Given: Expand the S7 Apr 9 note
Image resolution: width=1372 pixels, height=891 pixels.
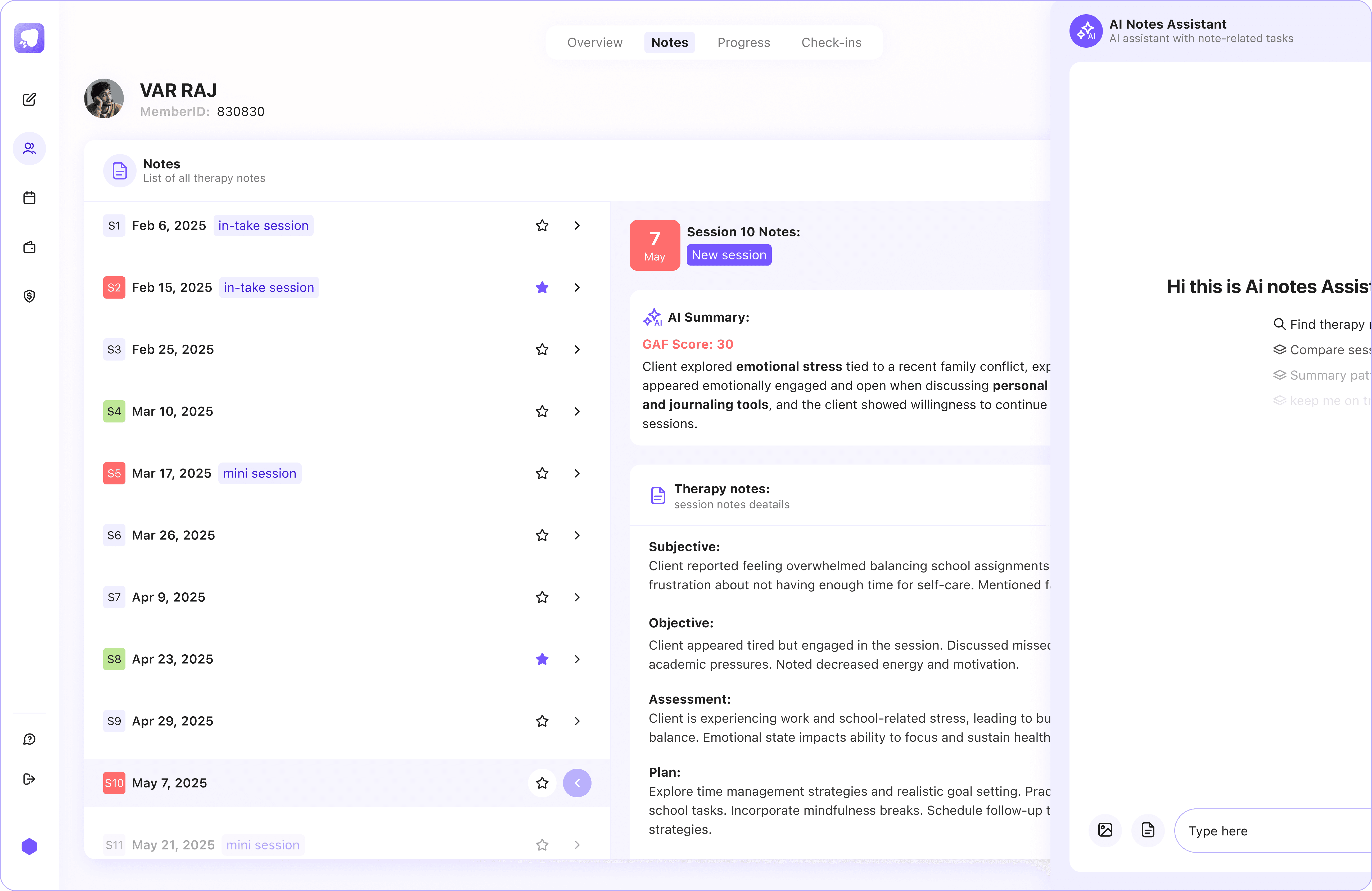Looking at the screenshot, I should tap(577, 597).
